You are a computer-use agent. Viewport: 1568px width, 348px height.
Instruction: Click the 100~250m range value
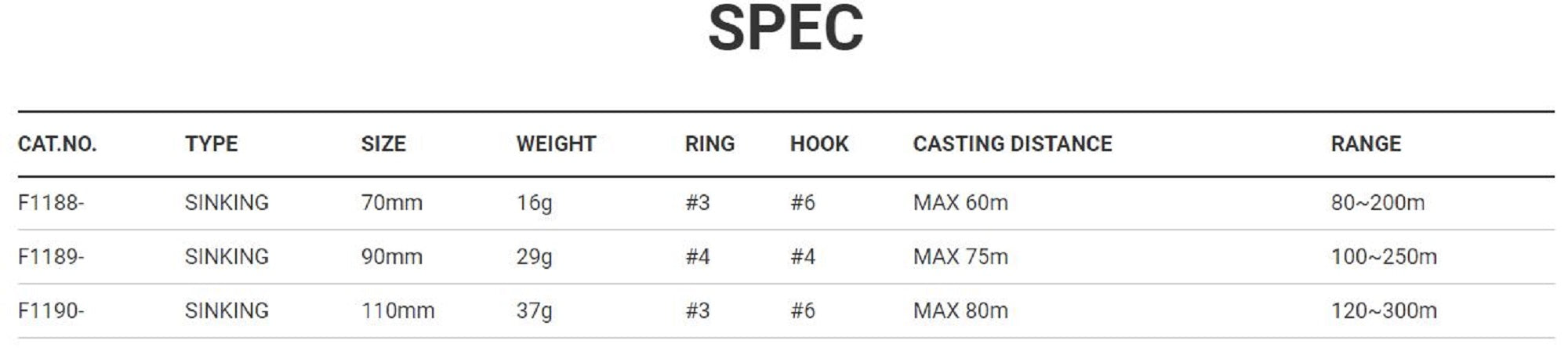[1384, 257]
